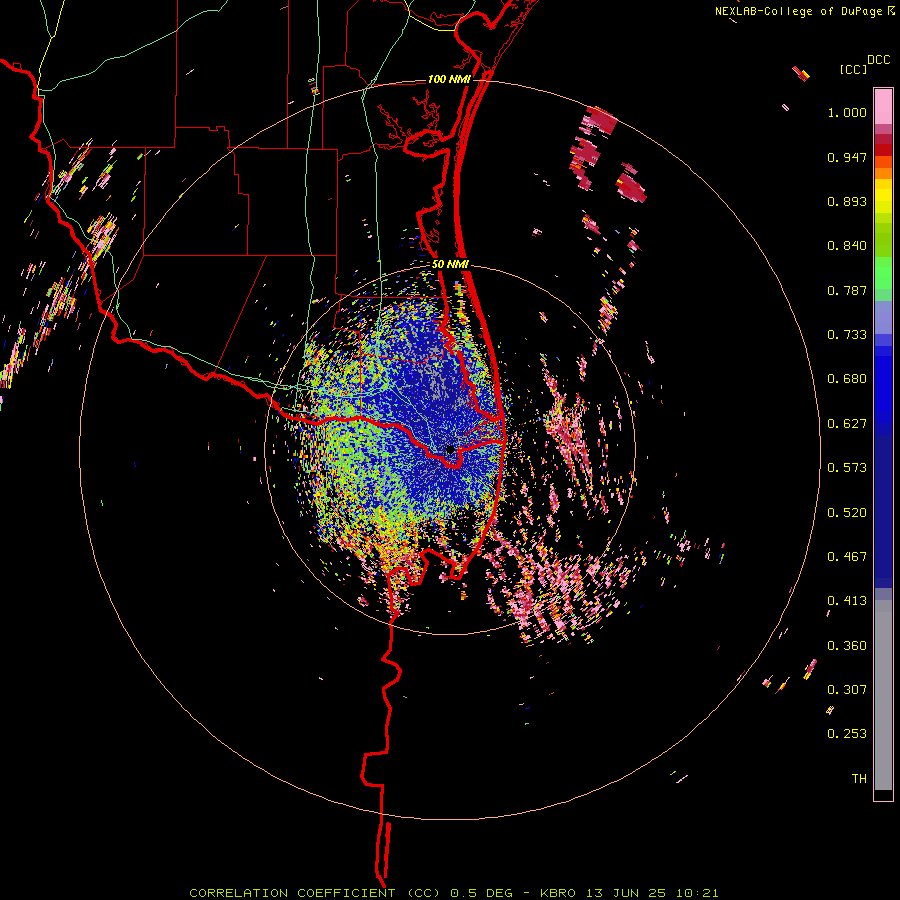This screenshot has height=900, width=900.
Task: Click the 50 NMI range ring label
Action: click(451, 264)
